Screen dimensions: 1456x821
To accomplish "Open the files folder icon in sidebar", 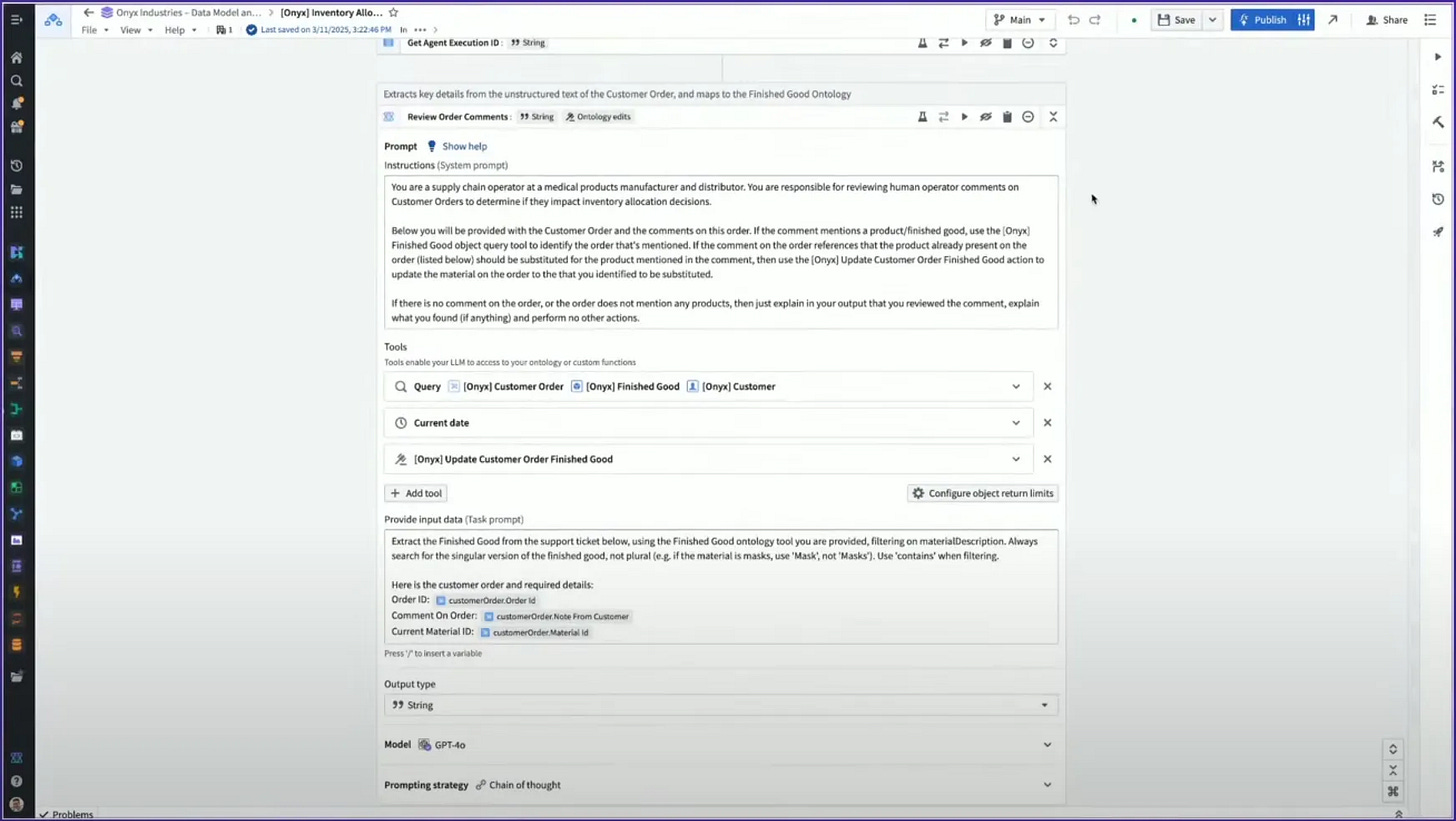I will point(16,189).
